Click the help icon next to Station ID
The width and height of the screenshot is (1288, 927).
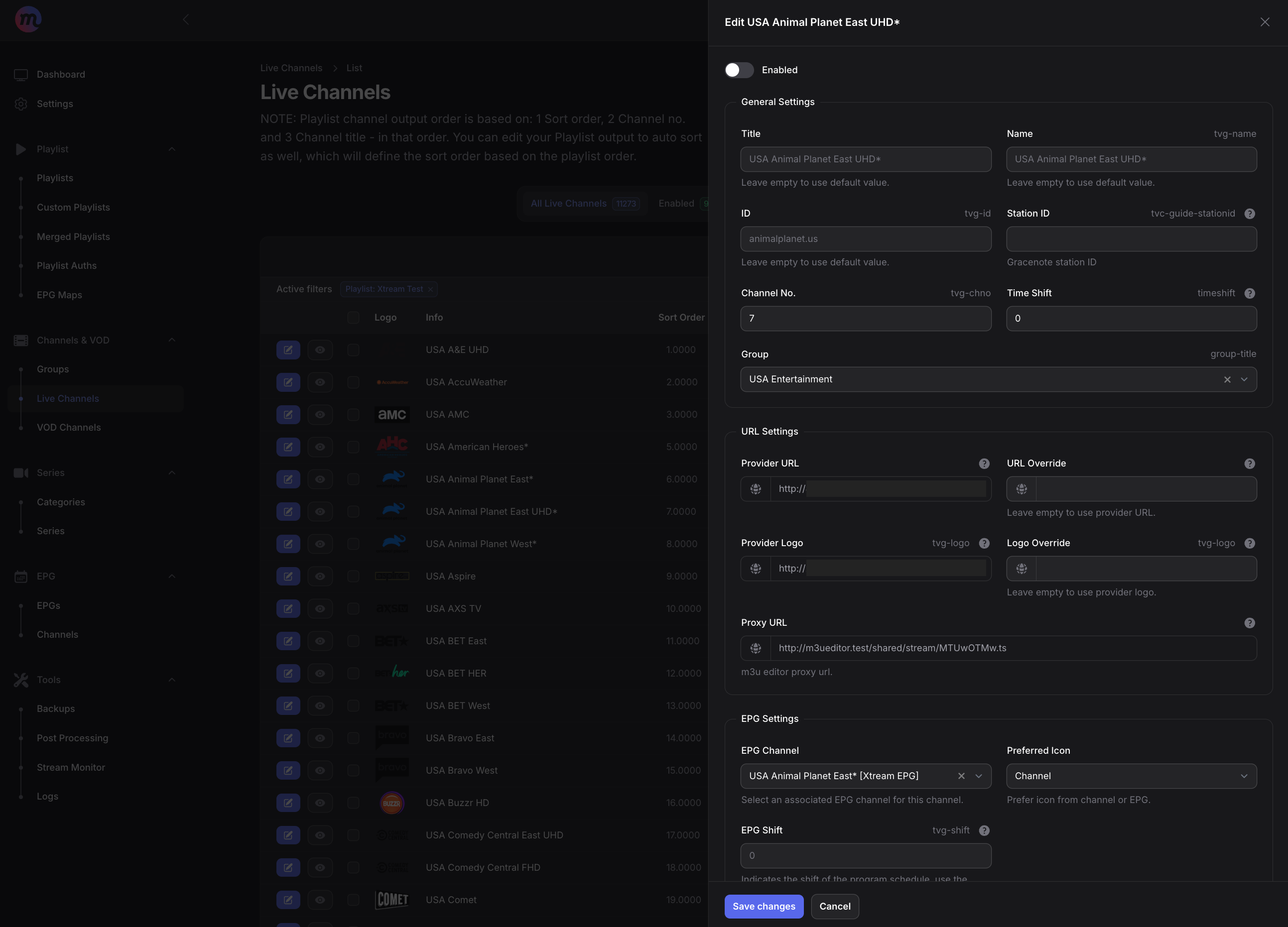coord(1249,214)
